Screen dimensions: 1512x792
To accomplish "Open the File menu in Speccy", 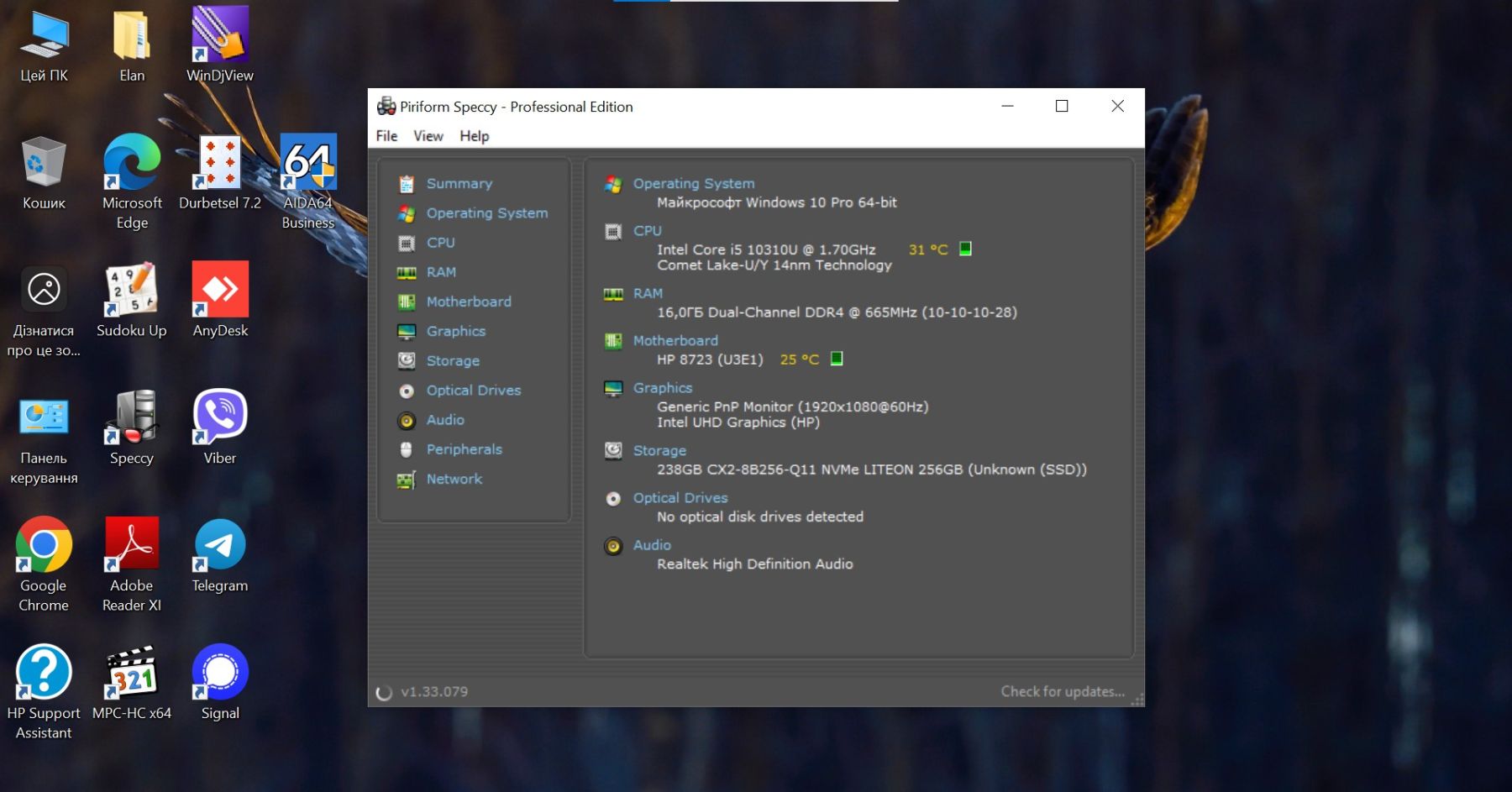I will (x=386, y=136).
